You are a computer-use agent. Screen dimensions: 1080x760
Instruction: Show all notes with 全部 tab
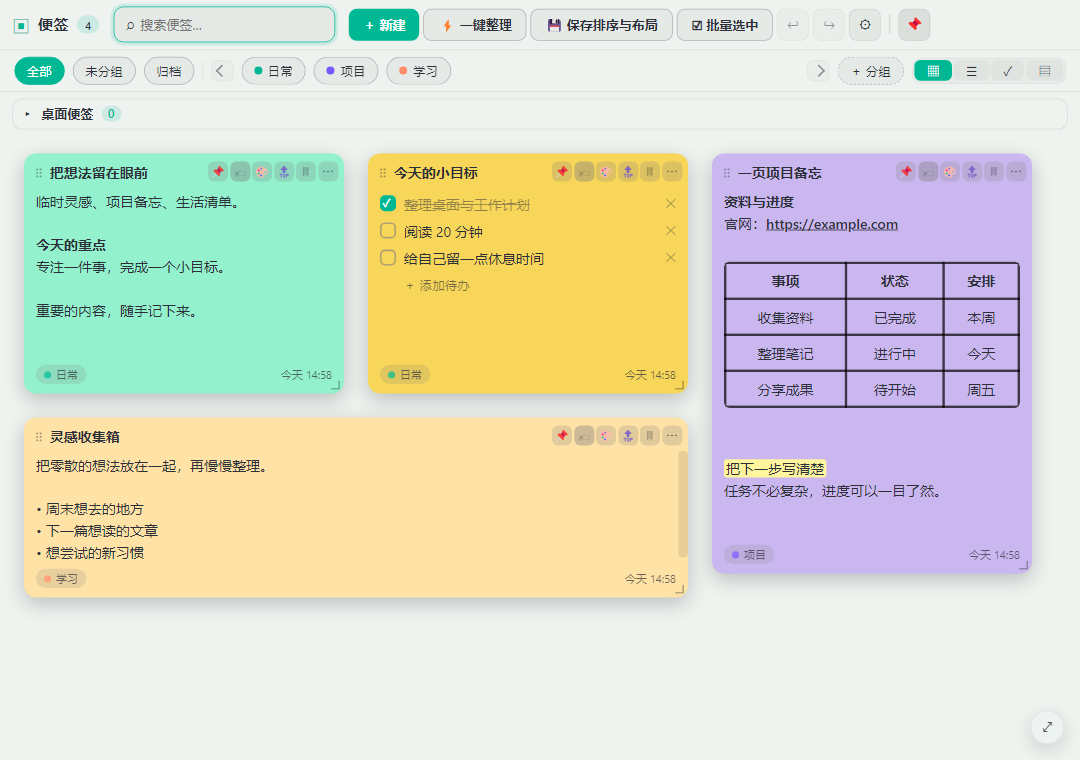click(39, 71)
